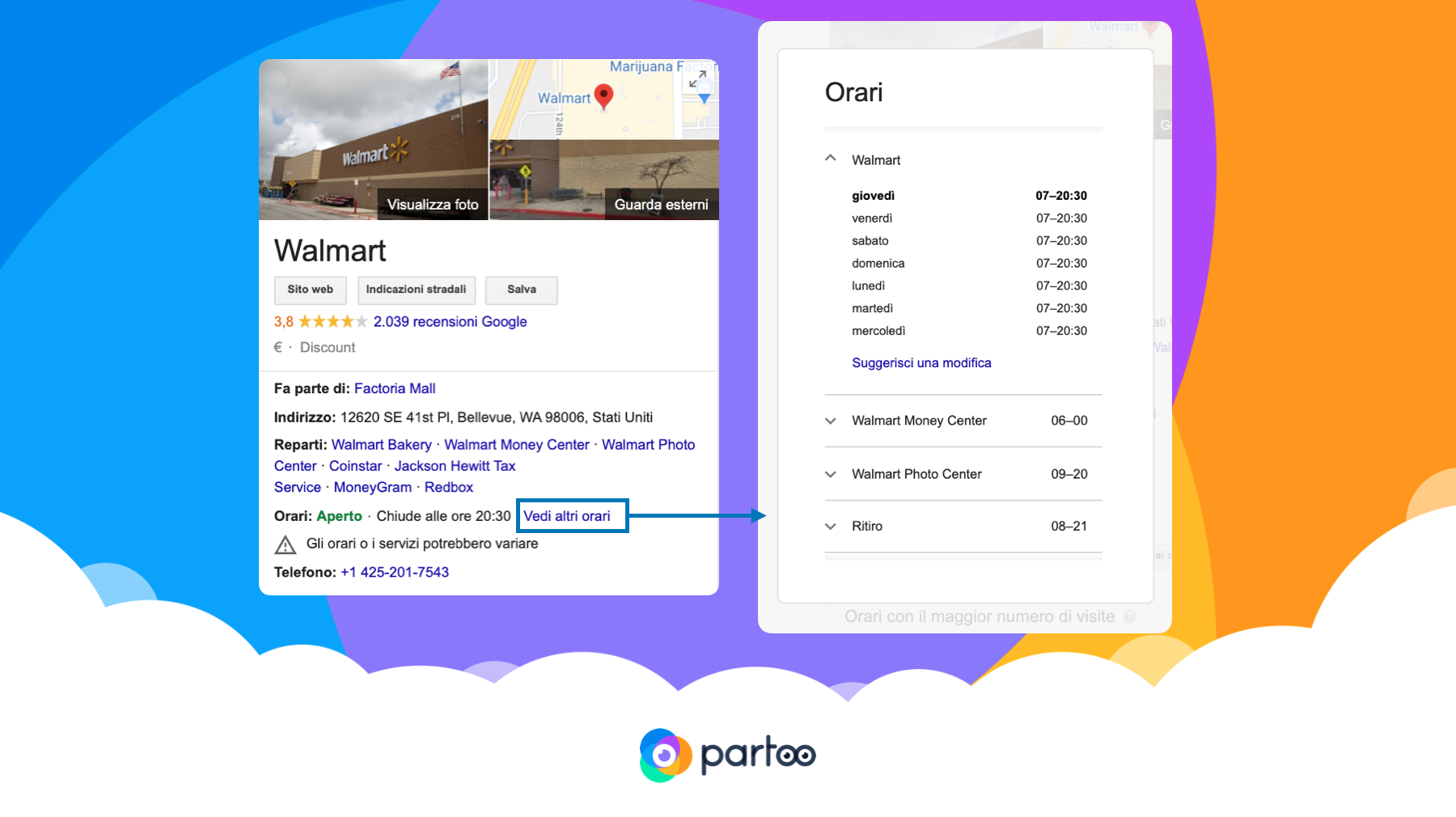The width and height of the screenshot is (1456, 817).
Task: Click the Orari heading in the panel
Action: point(853,92)
